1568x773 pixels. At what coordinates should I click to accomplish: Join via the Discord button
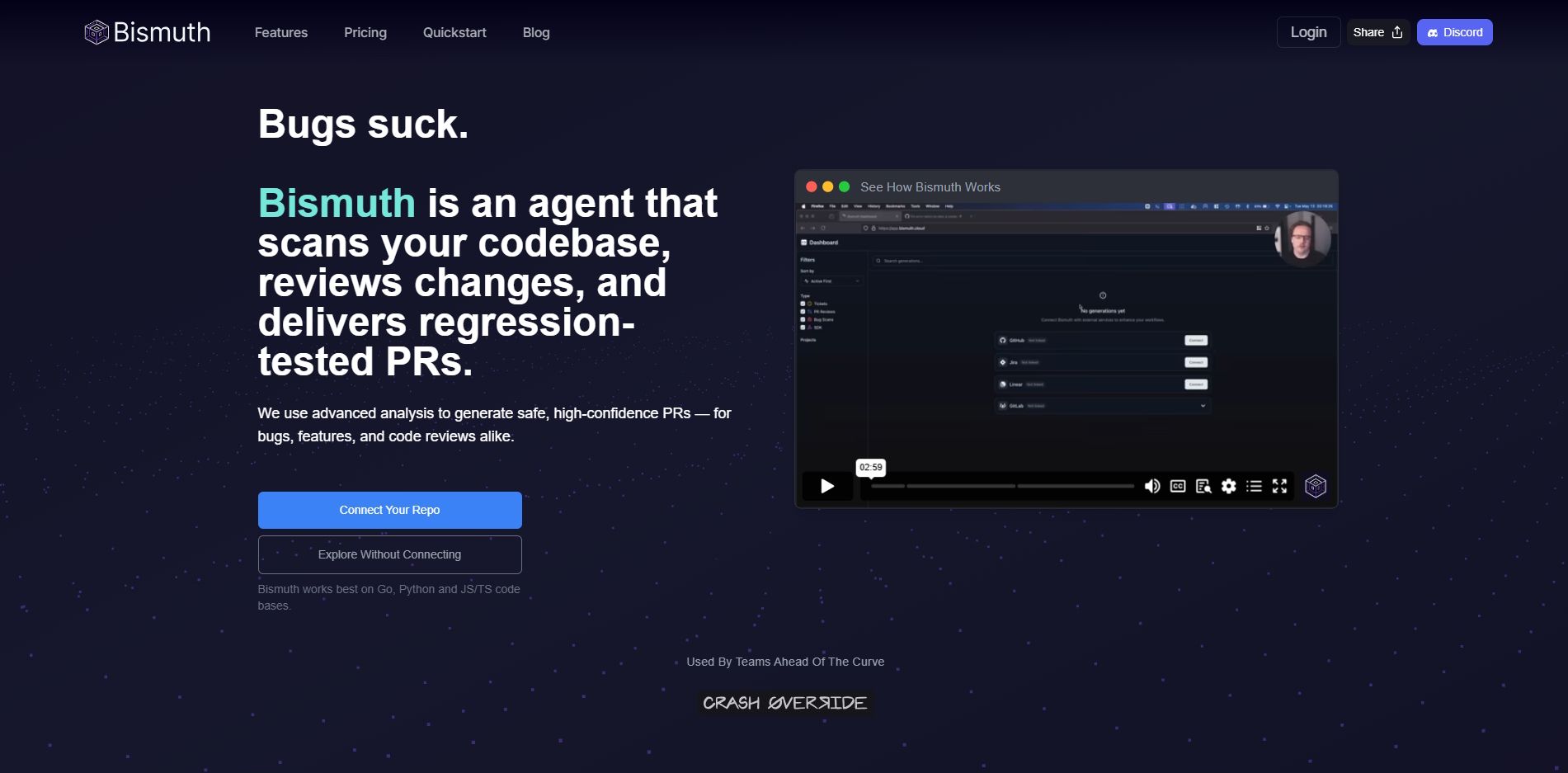coord(1454,32)
